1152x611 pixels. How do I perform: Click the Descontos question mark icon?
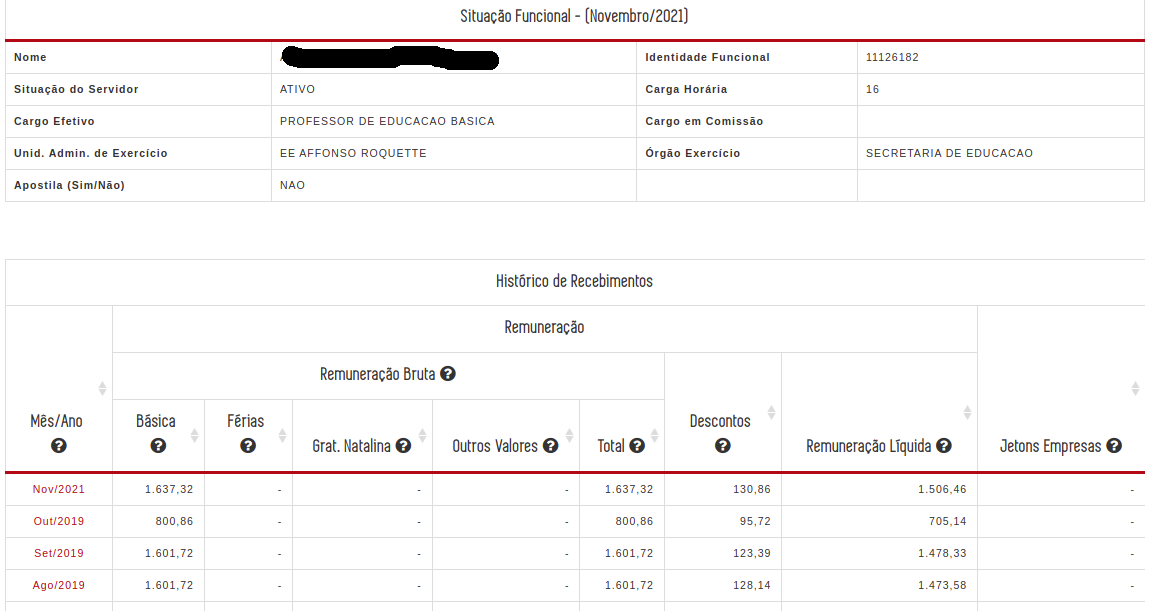(x=723, y=446)
